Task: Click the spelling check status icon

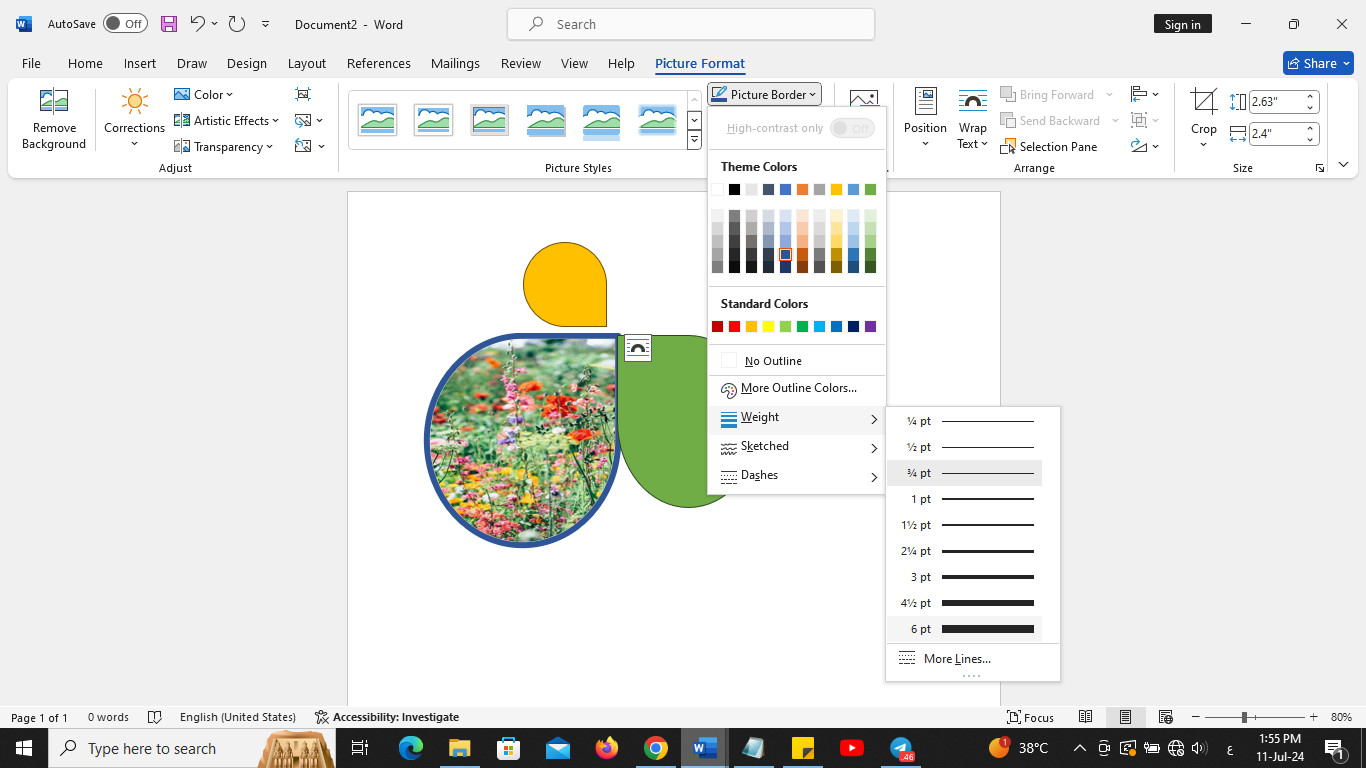Action: [x=155, y=717]
